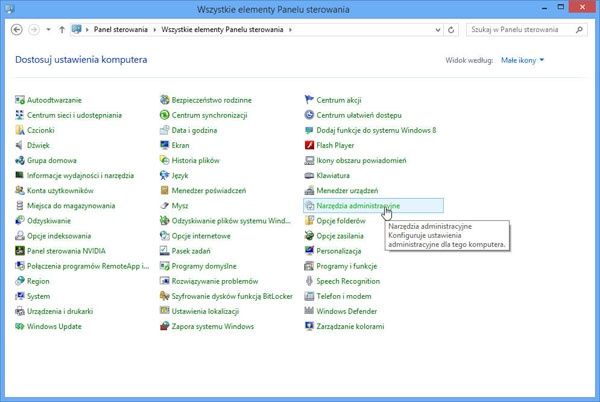The height and width of the screenshot is (402, 600).
Task: Open Dodaj funkcje do systemu Windows 8
Action: [x=376, y=130]
